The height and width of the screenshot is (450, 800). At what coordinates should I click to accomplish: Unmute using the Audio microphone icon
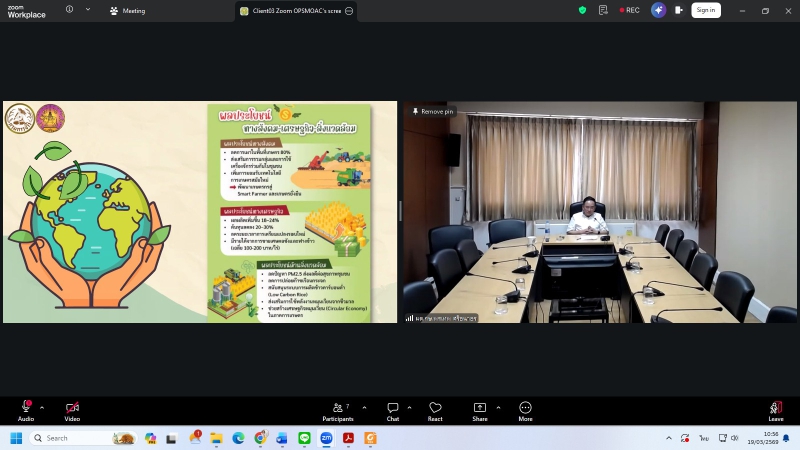pos(26,407)
